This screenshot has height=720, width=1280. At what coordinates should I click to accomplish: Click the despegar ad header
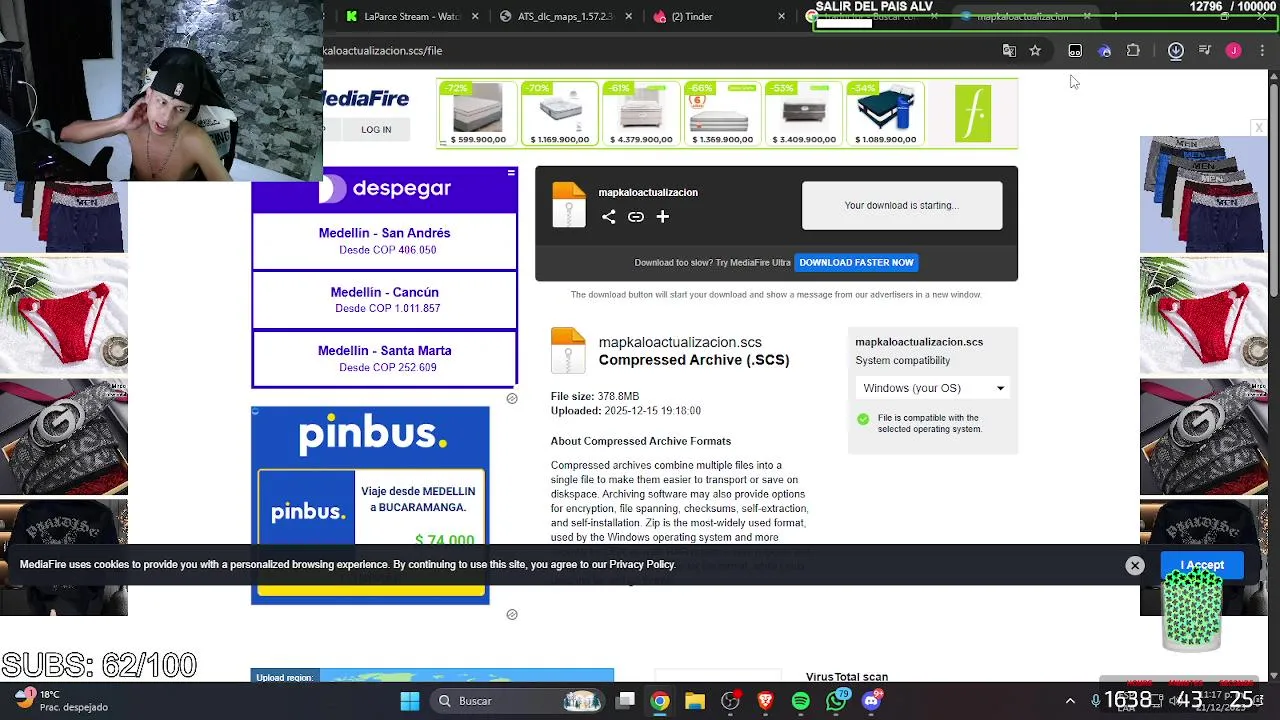[x=384, y=188]
